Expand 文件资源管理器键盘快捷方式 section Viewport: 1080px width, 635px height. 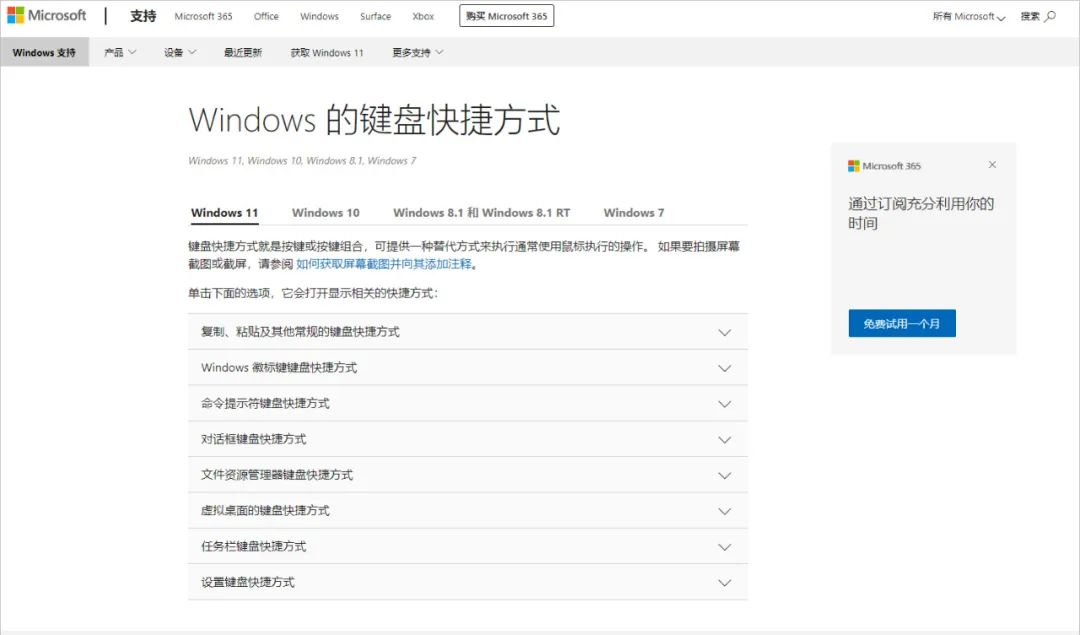468,475
